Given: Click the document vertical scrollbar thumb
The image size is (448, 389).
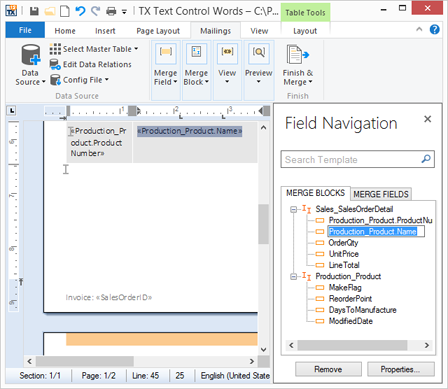Looking at the screenshot, I should point(263,224).
